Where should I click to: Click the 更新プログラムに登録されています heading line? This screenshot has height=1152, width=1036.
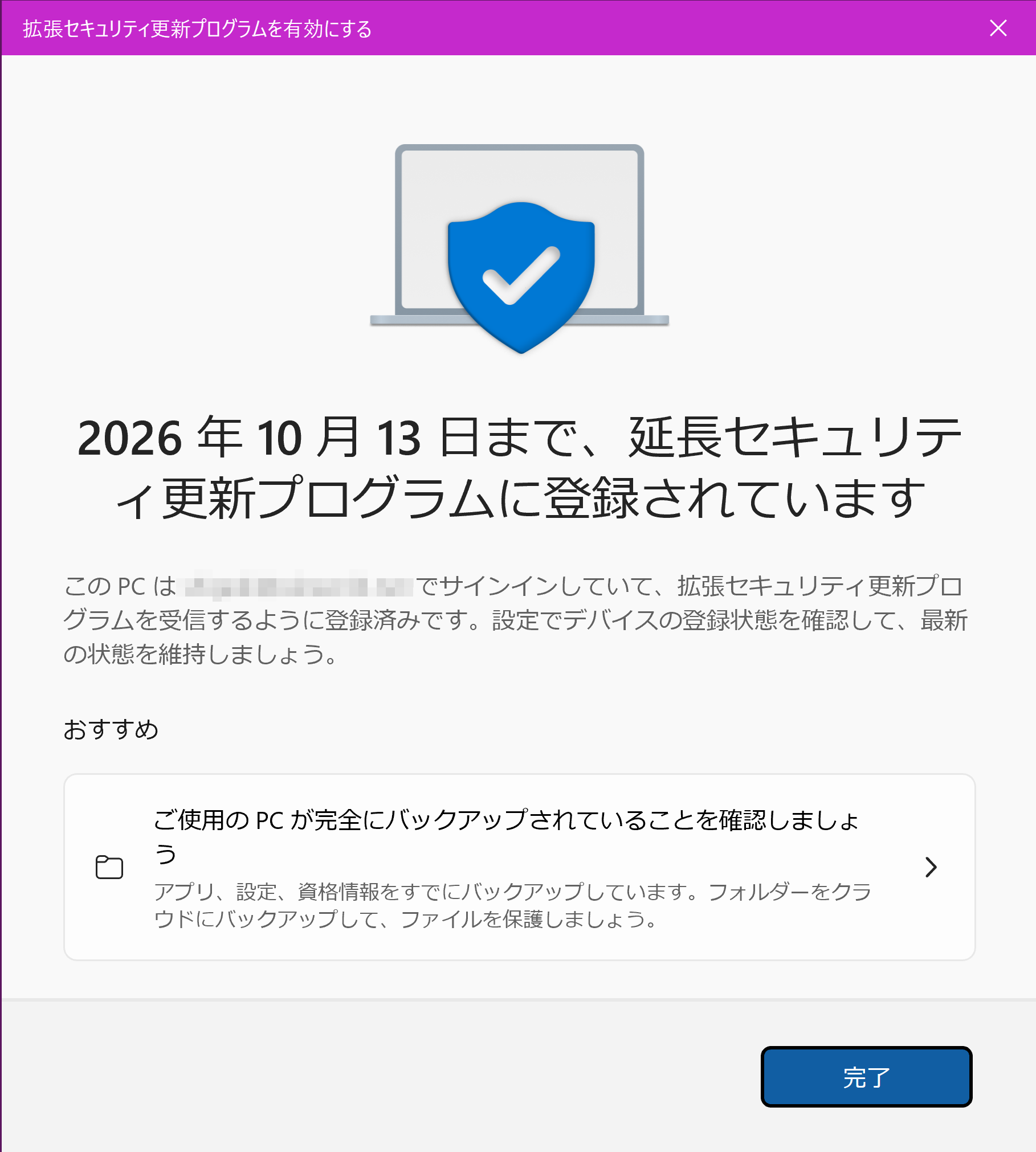pyautogui.click(x=520, y=499)
